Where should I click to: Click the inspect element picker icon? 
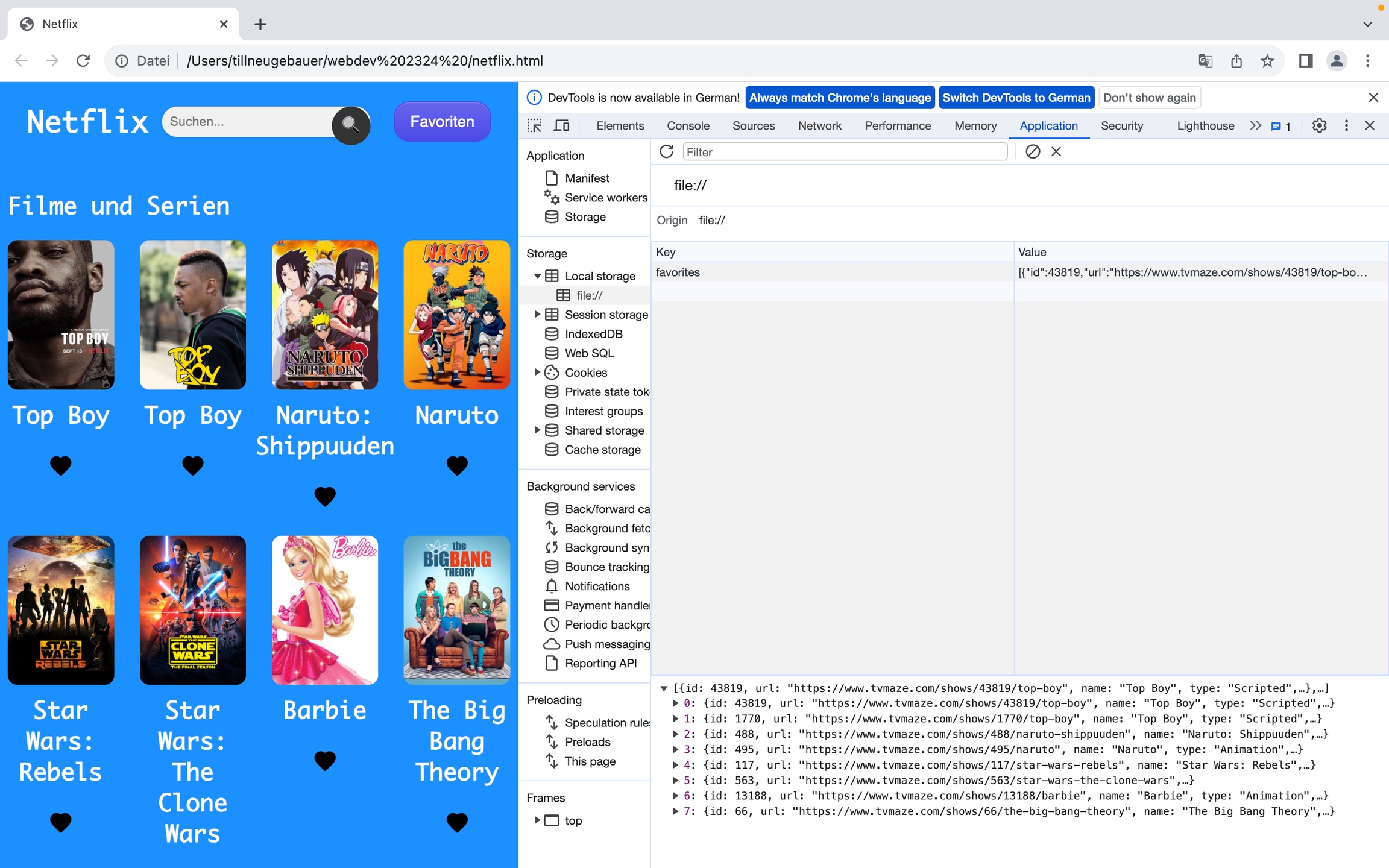tap(534, 125)
